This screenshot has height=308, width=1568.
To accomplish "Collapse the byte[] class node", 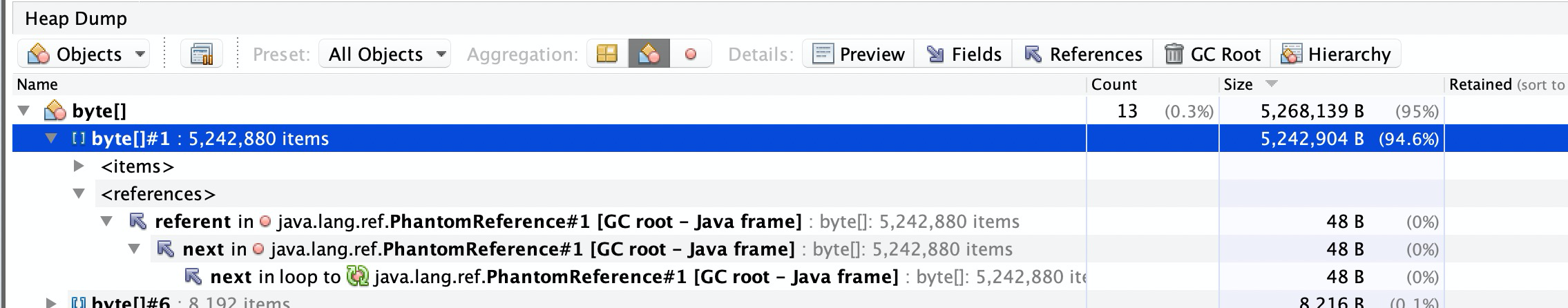I will click(25, 110).
